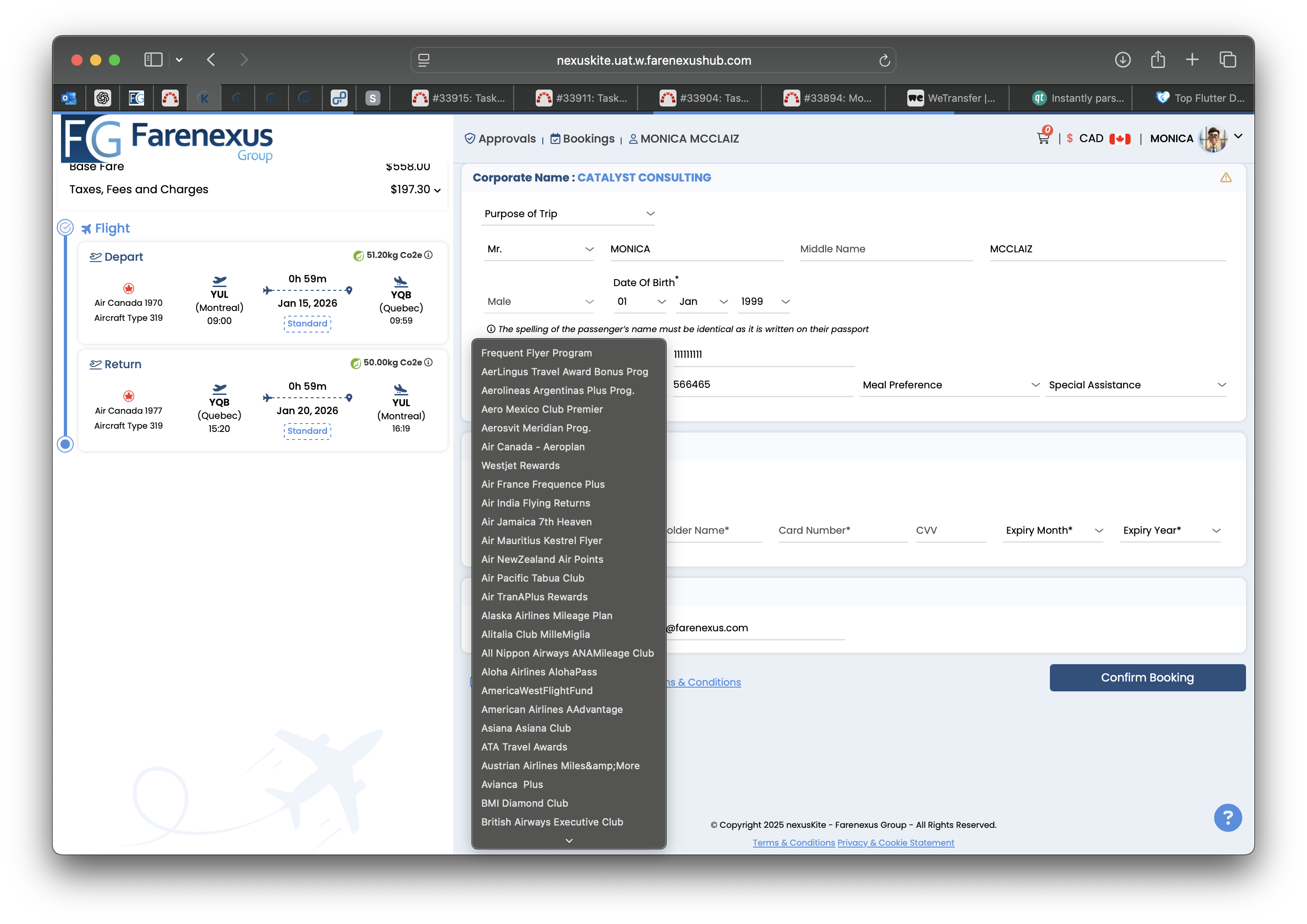Open a new tab with plus icon

click(x=1192, y=59)
